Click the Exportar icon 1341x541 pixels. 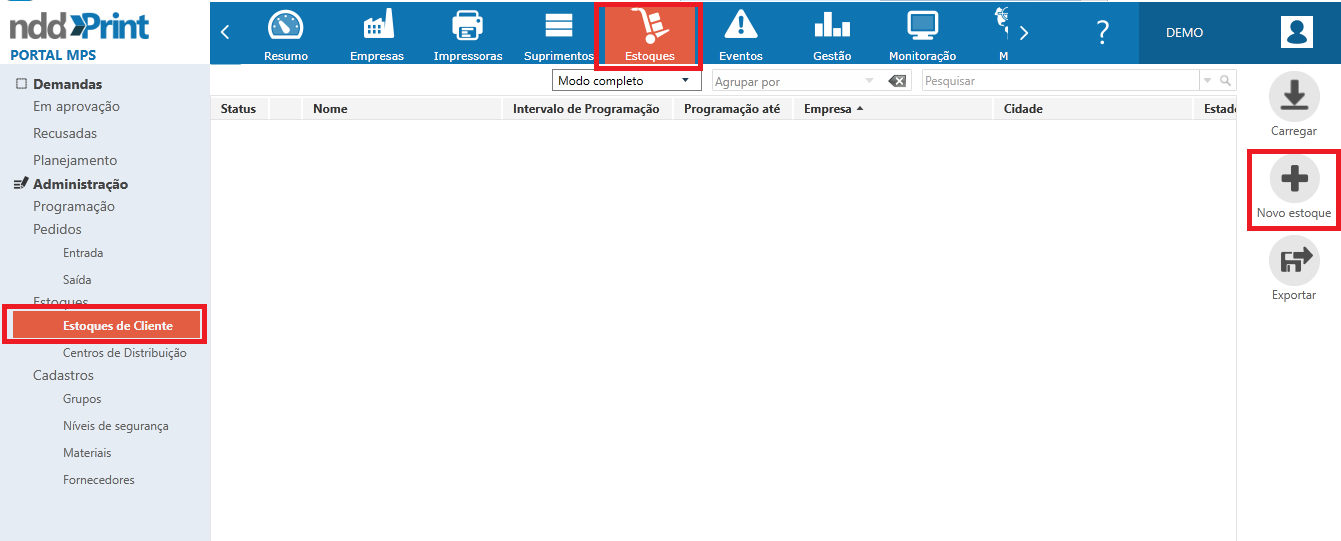[x=1293, y=262]
